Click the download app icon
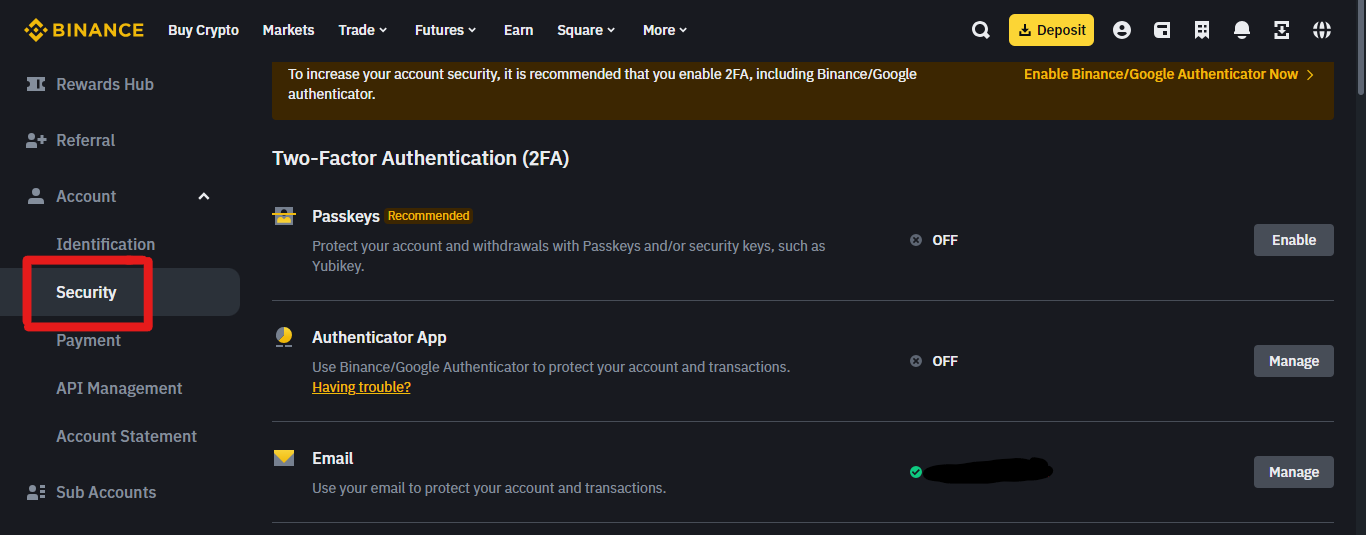 coord(1282,30)
